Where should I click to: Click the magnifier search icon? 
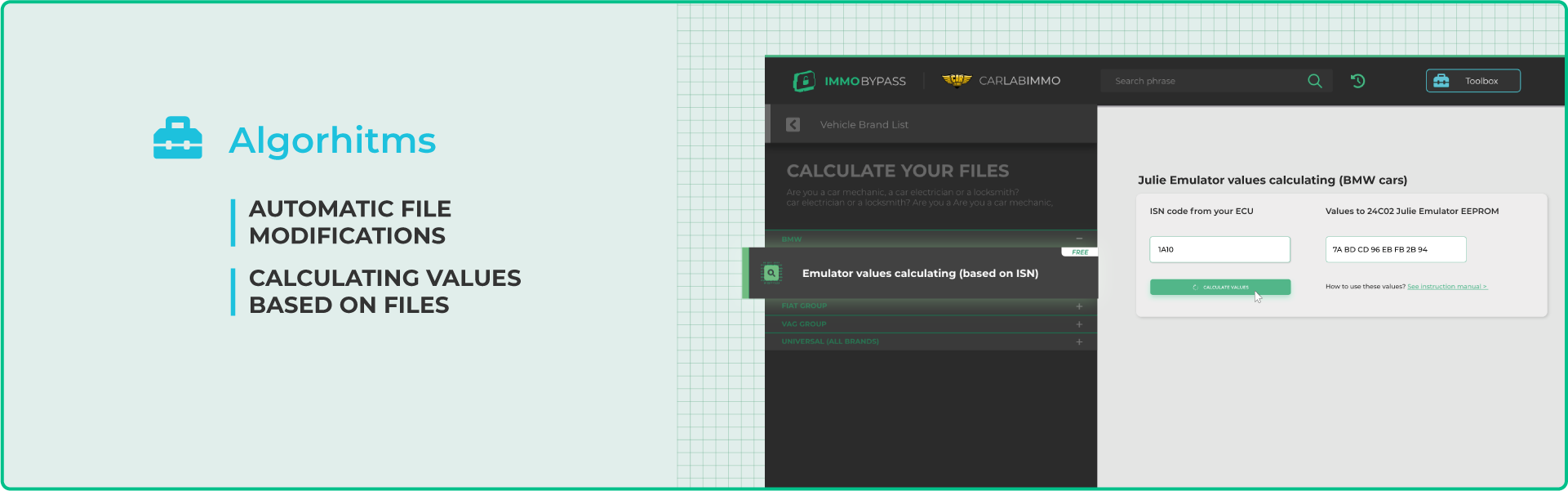coord(1314,81)
